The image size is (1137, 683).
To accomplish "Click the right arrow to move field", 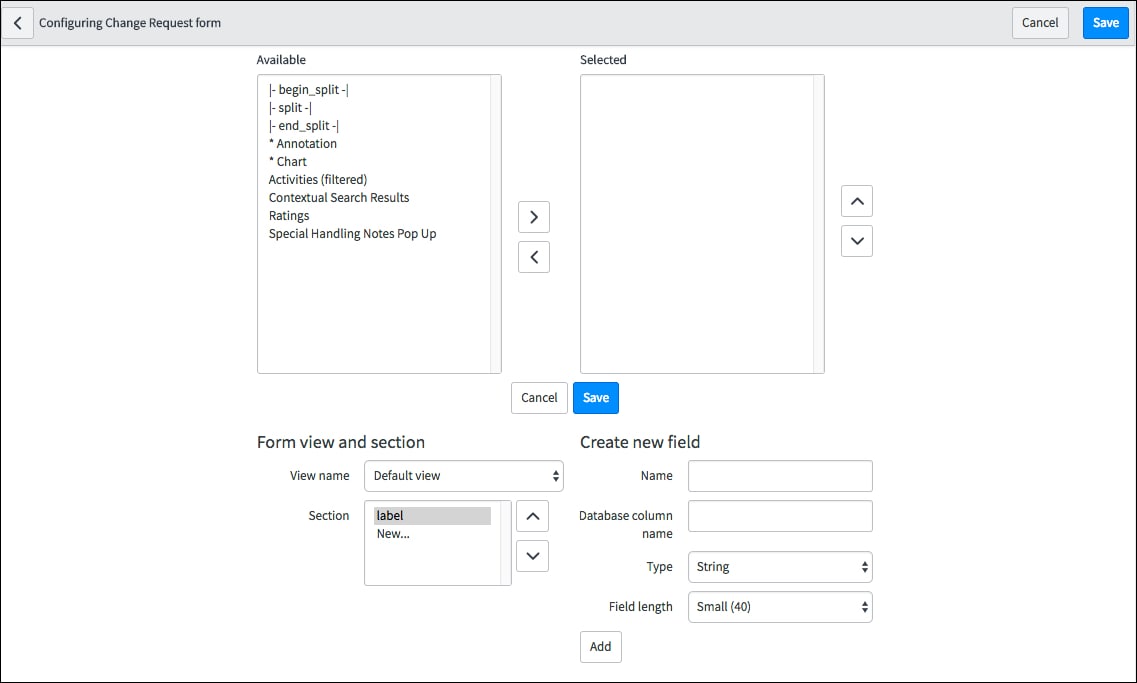I will pyautogui.click(x=533, y=216).
